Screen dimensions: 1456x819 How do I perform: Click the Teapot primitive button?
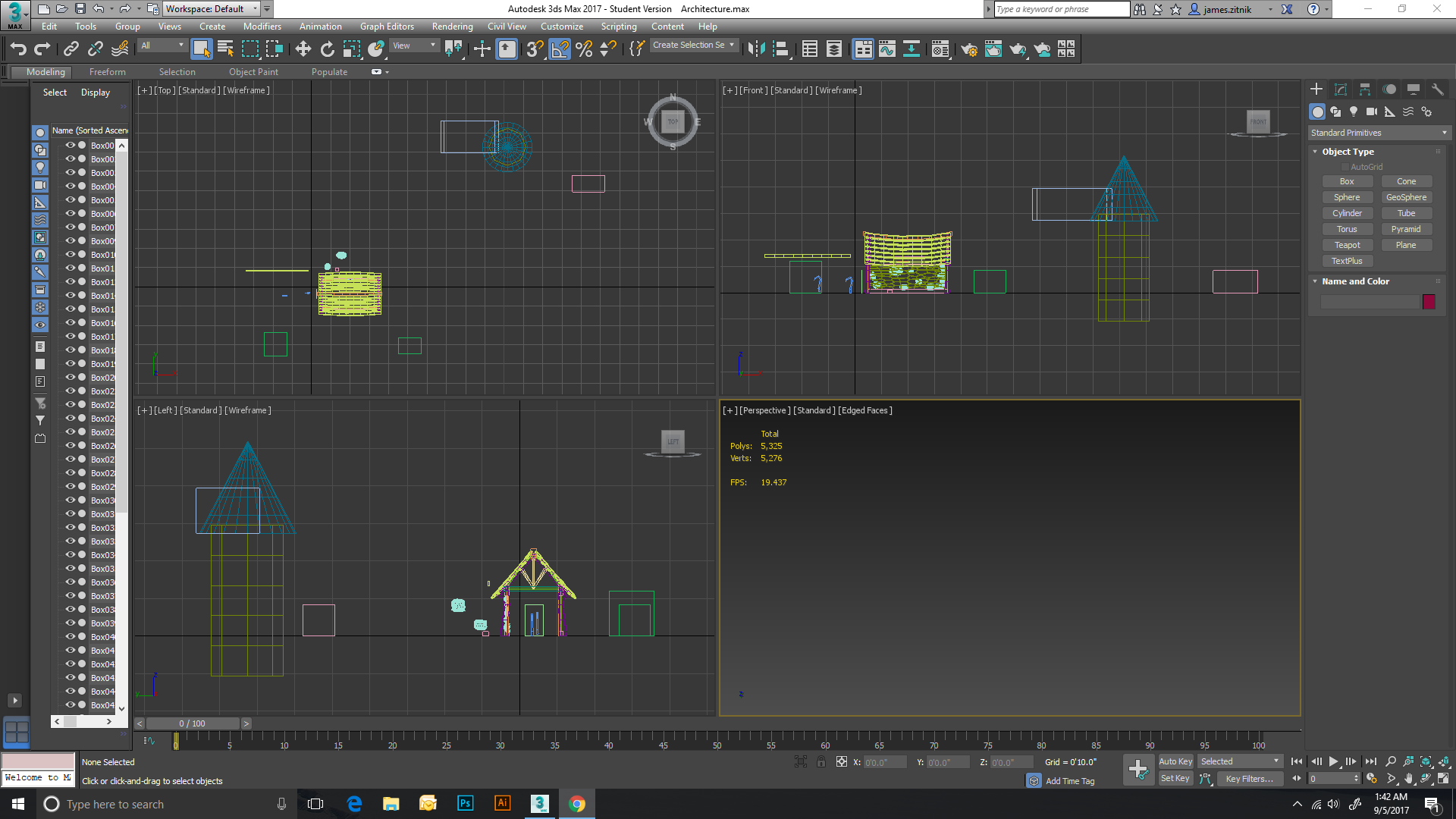tap(1347, 245)
